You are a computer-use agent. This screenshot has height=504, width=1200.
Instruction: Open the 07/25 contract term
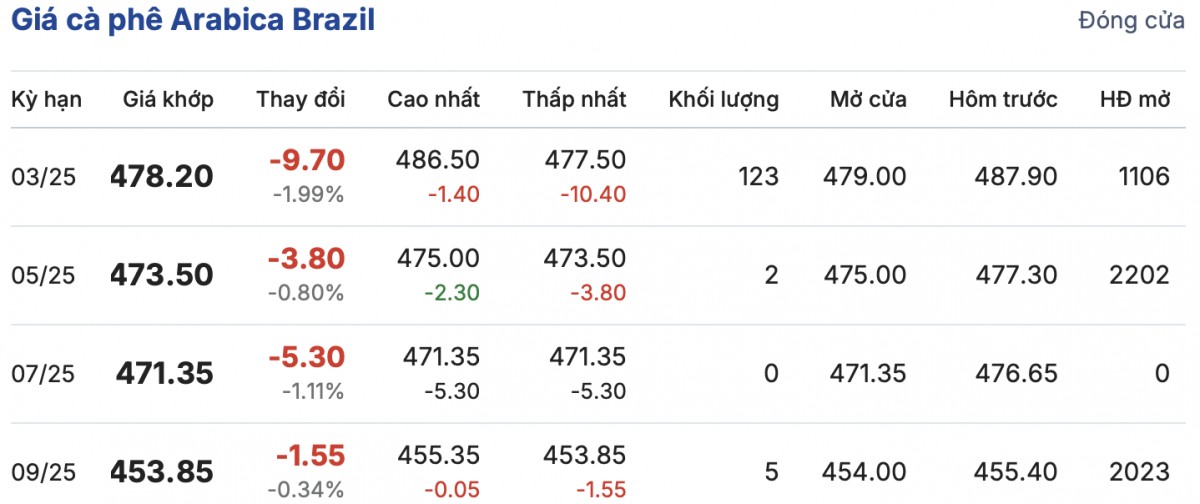[x=43, y=373]
